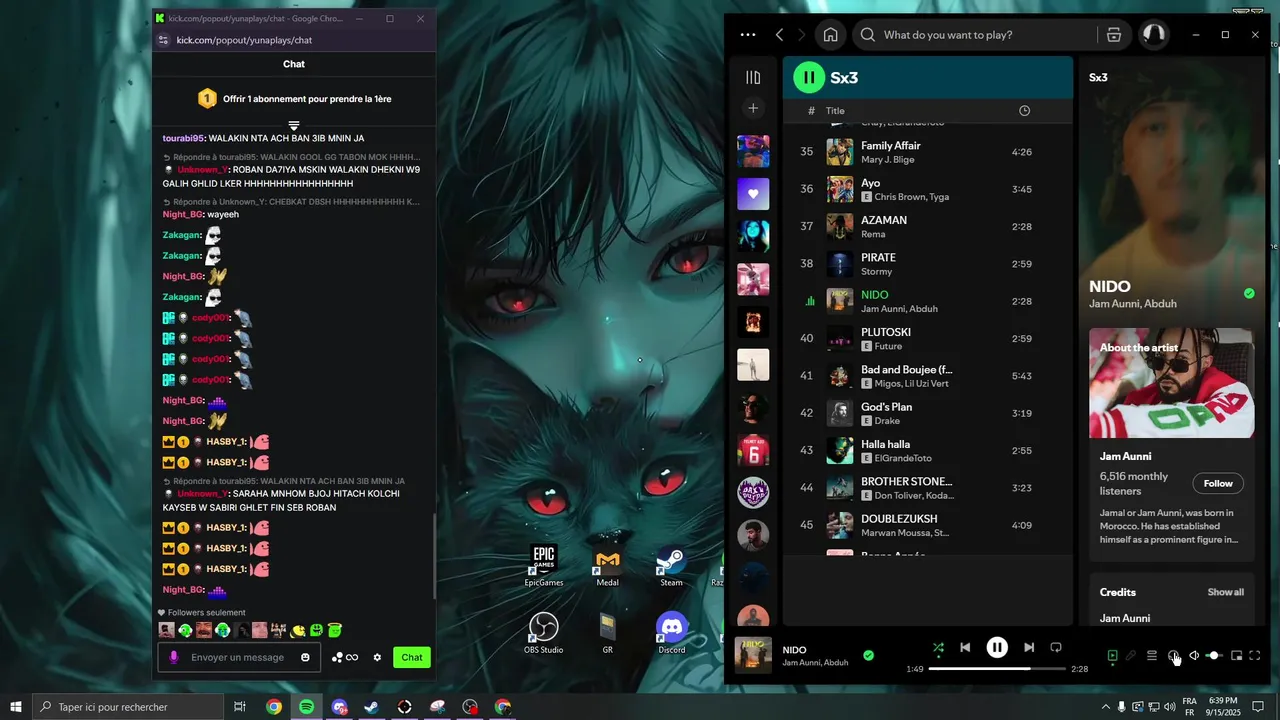Click the saved checkmark beside the NIDO title in Now Playing
The height and width of the screenshot is (720, 1280).
(x=1249, y=293)
